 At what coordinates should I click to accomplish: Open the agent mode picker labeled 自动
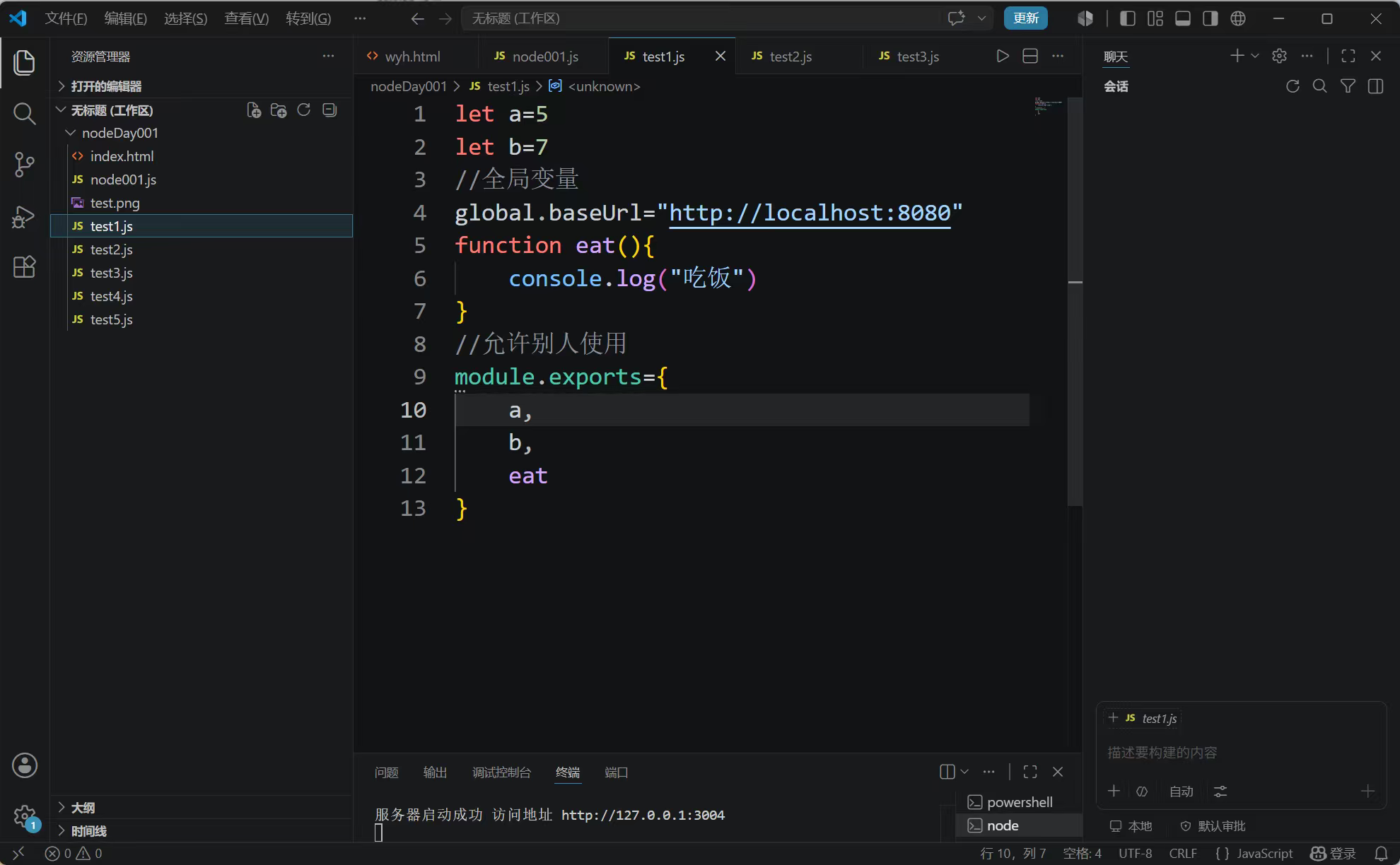1182,792
